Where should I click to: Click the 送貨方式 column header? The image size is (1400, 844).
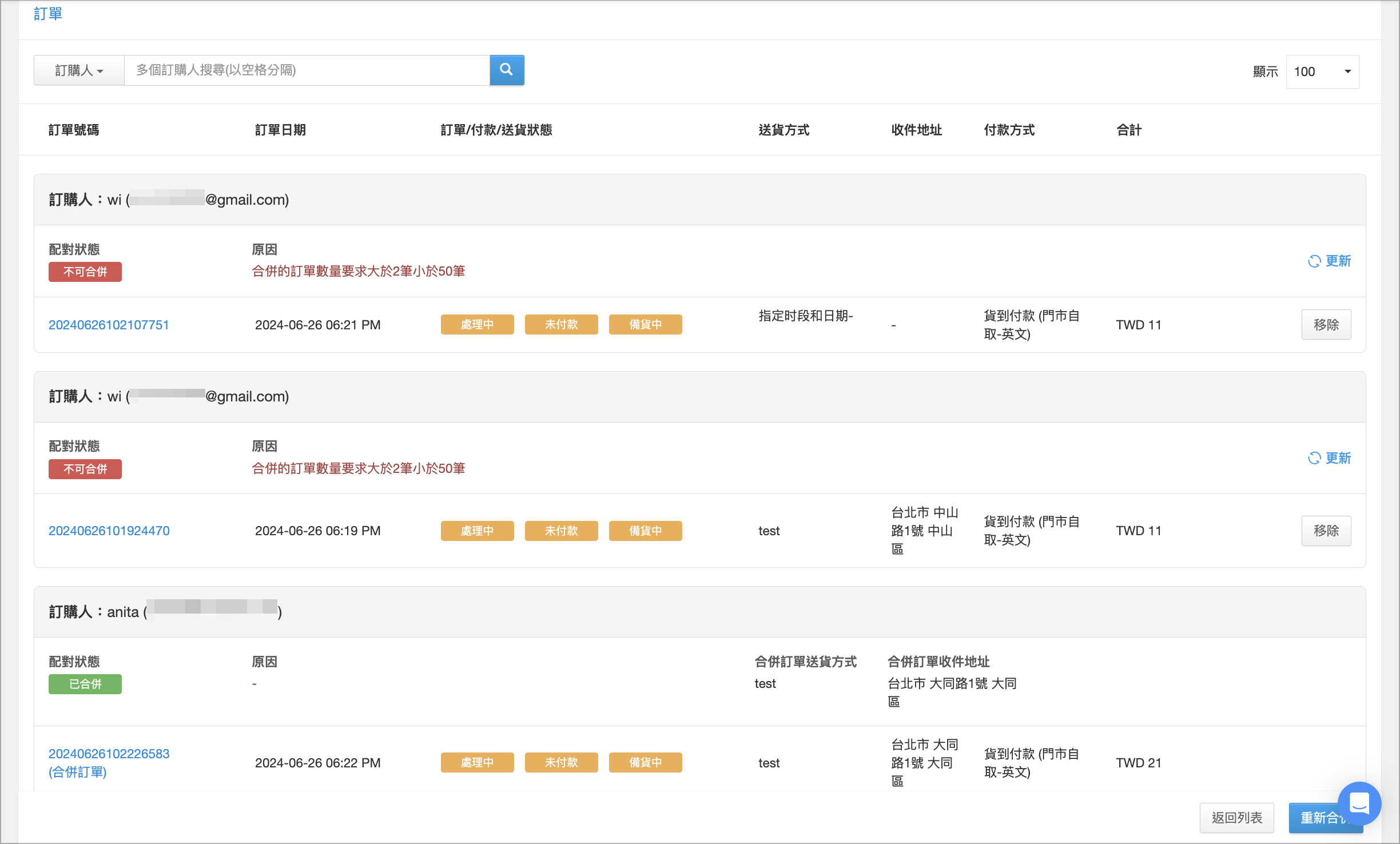(x=784, y=130)
